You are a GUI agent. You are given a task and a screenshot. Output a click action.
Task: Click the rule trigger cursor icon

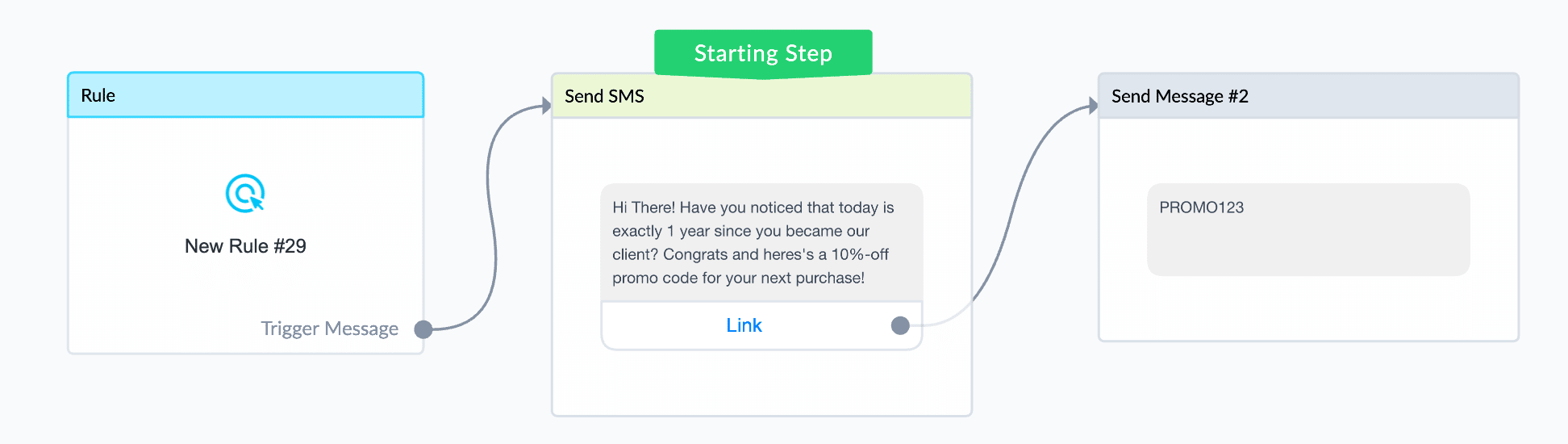tap(245, 194)
